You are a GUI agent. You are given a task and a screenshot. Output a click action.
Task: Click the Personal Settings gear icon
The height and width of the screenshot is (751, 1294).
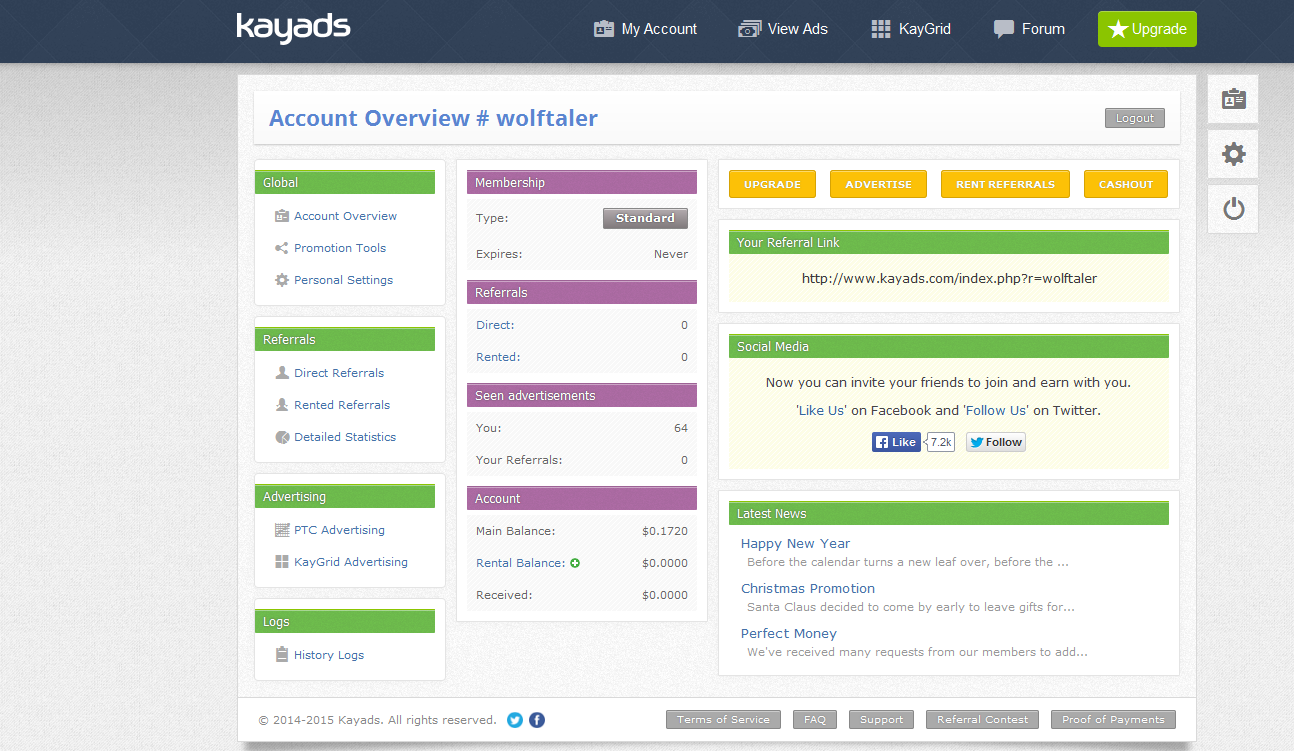tap(282, 280)
